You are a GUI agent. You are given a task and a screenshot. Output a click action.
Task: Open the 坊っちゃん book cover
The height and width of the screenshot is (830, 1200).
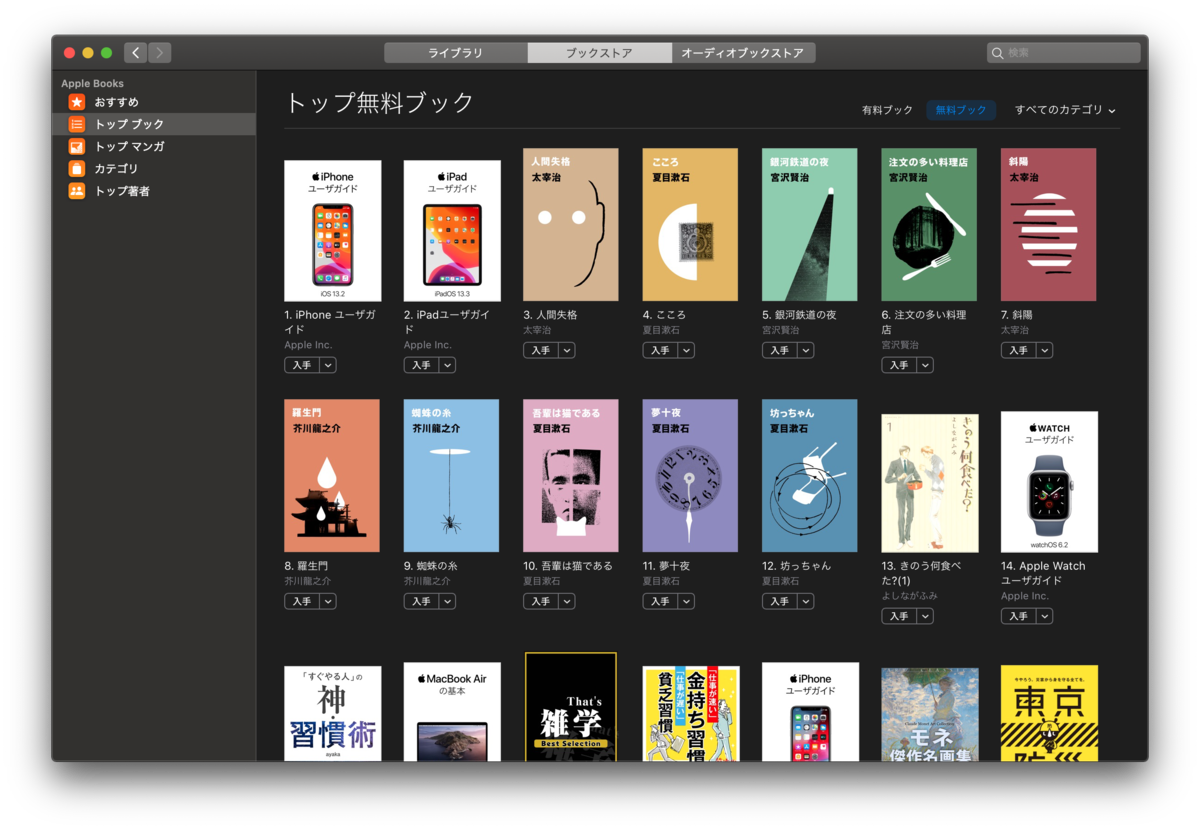810,476
